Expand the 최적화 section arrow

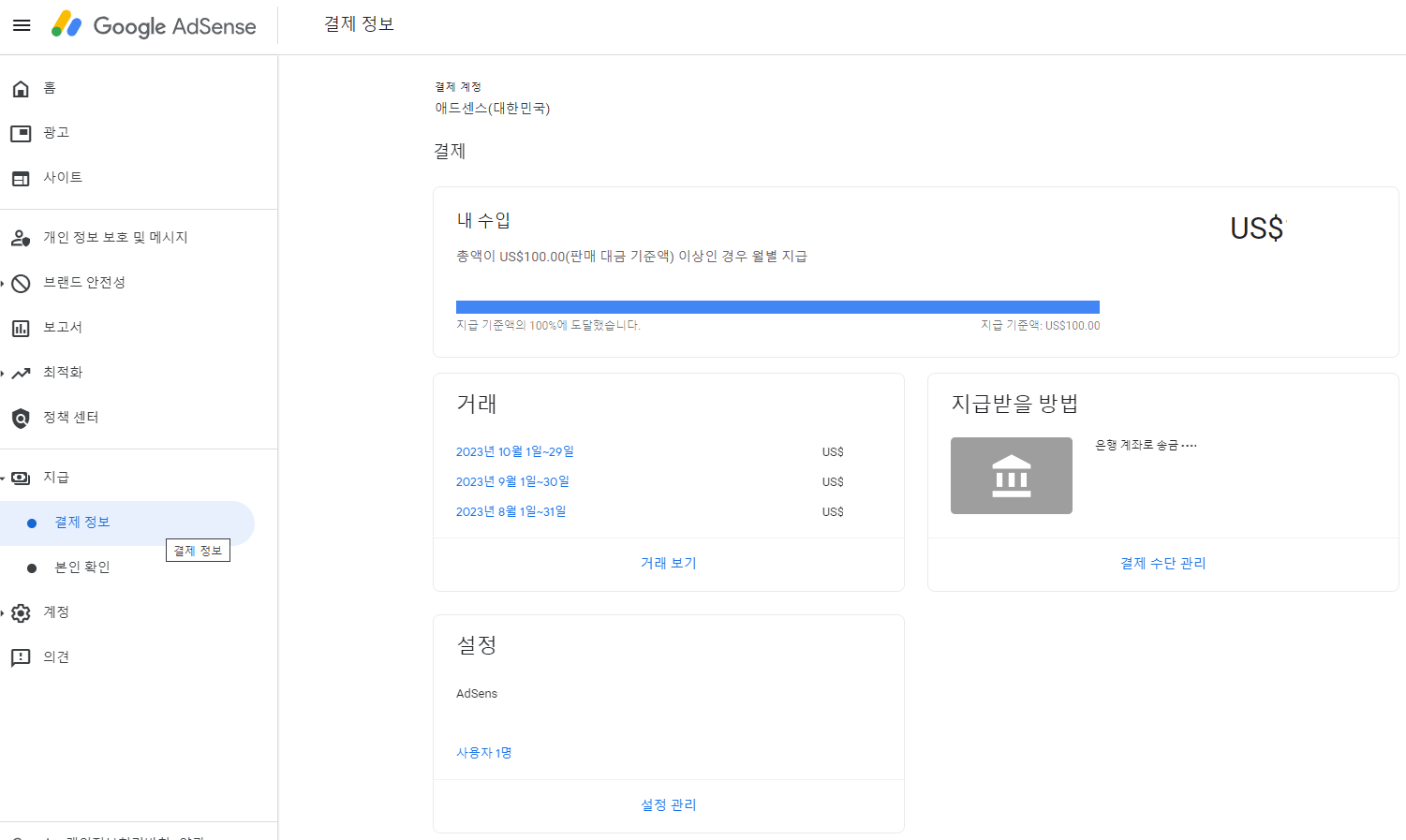(3, 373)
